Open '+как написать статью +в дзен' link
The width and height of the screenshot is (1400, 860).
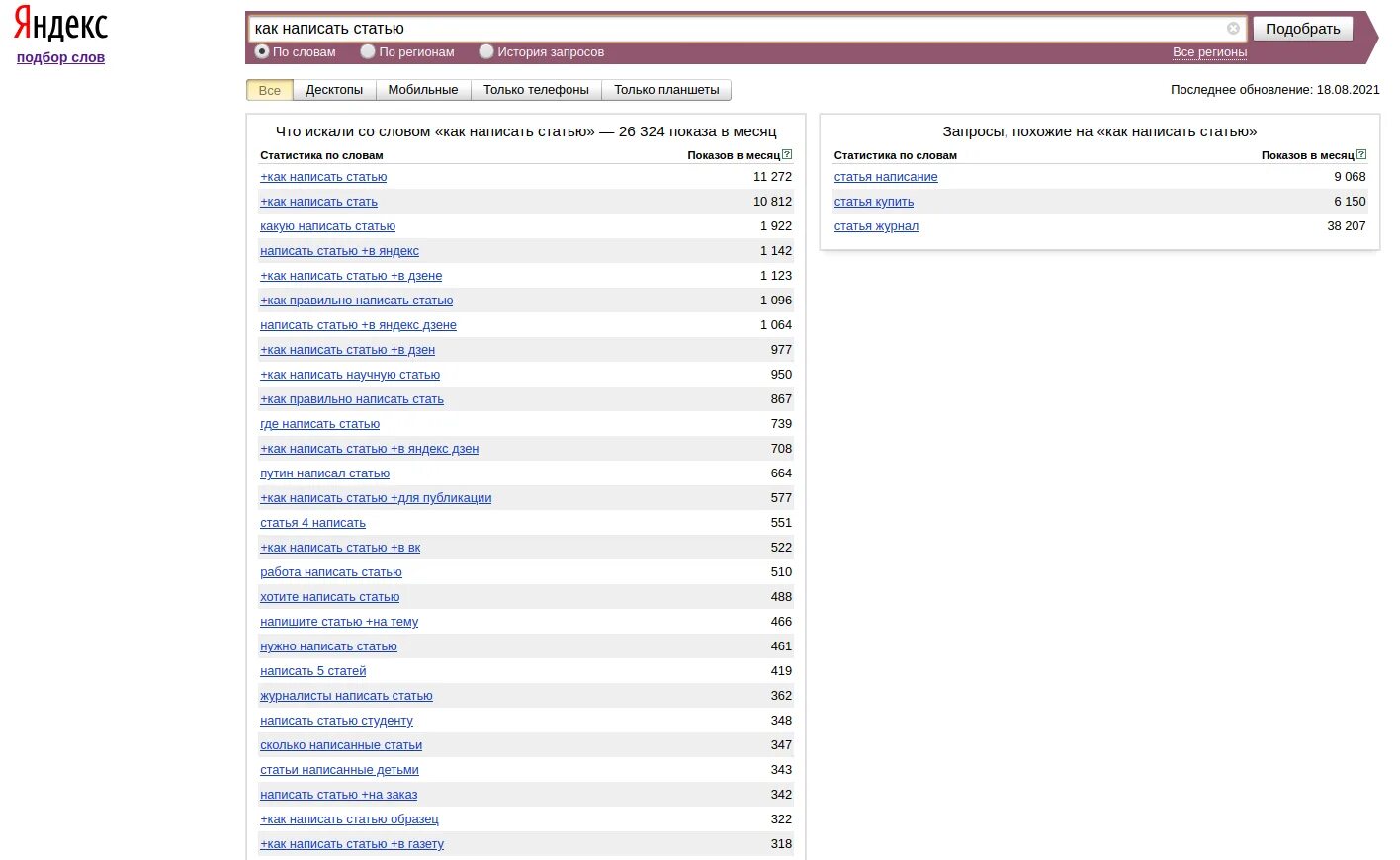click(x=347, y=350)
